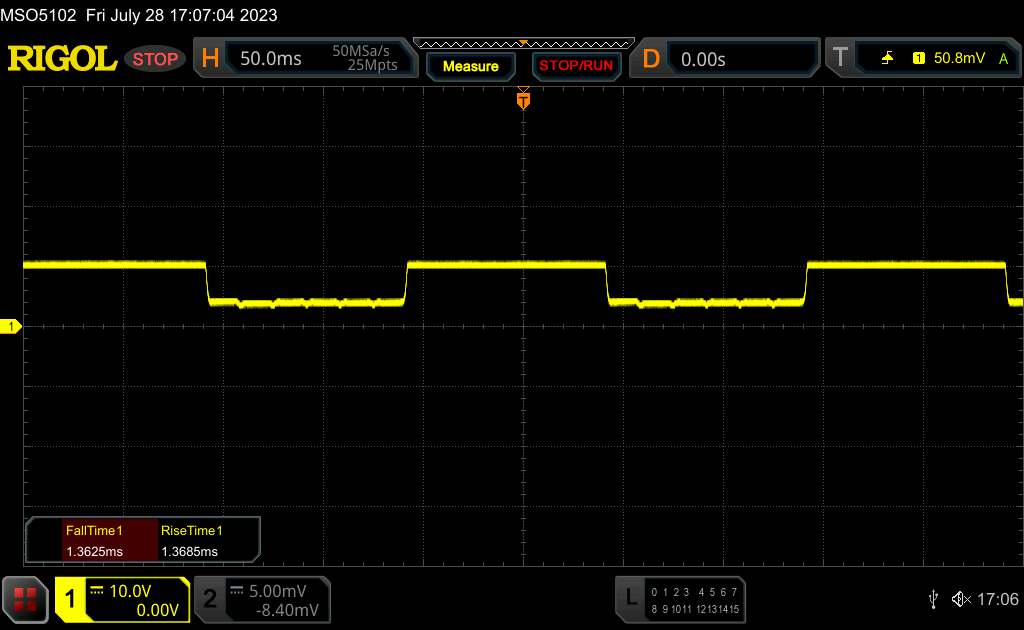Select the FallTime1 measurement item
The image size is (1024, 630).
pyautogui.click(x=93, y=541)
